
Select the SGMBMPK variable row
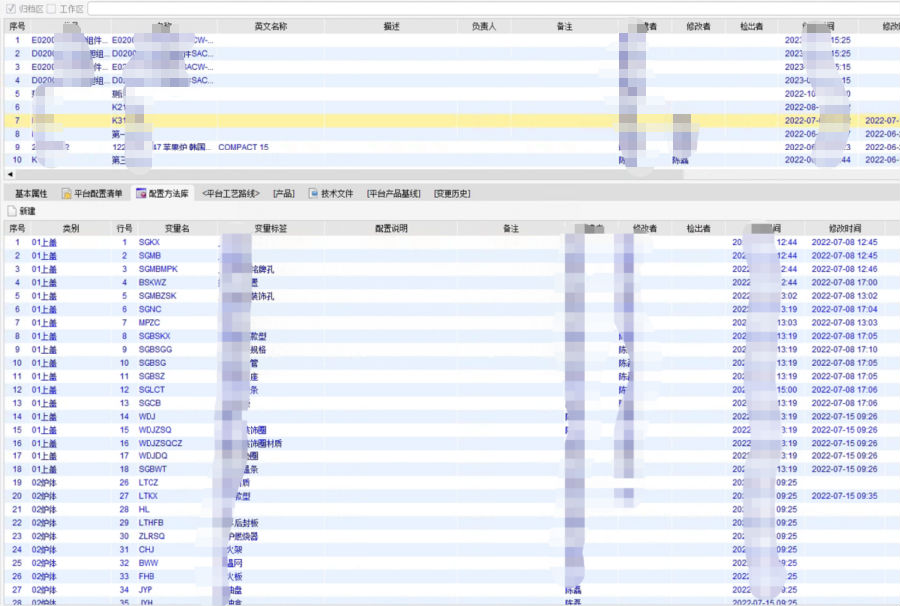452,269
